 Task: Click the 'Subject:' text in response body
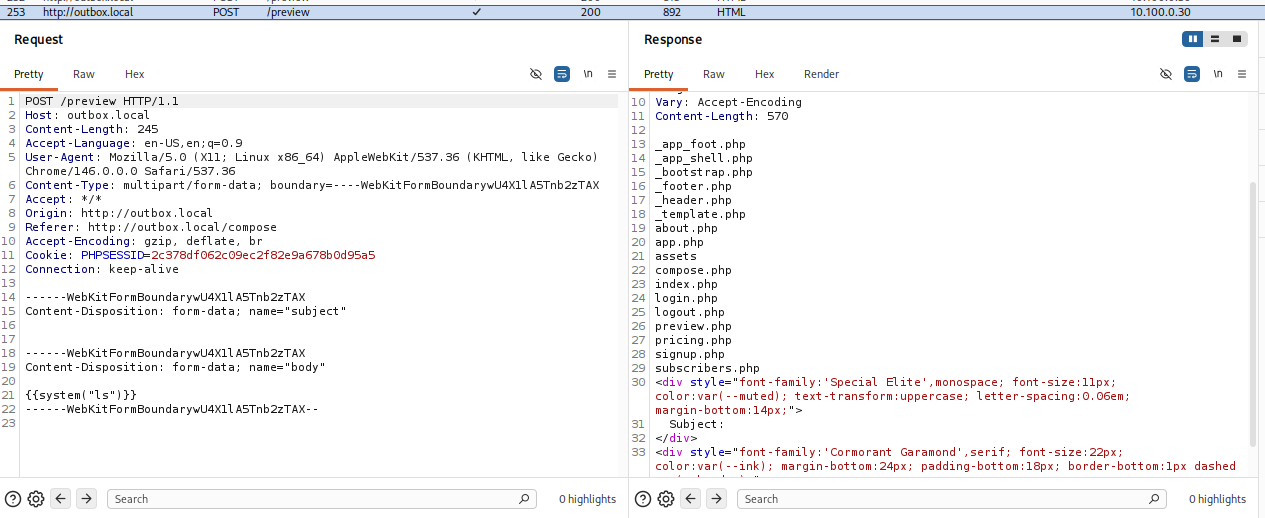point(697,424)
